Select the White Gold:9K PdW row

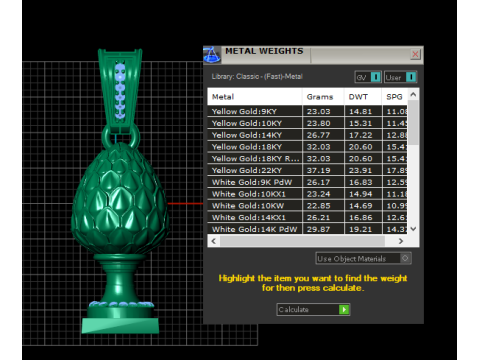pyautogui.click(x=307, y=182)
